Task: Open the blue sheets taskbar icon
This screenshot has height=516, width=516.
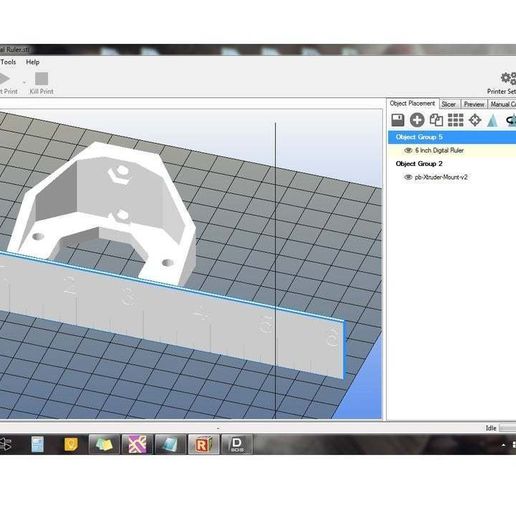Action: 170,444
